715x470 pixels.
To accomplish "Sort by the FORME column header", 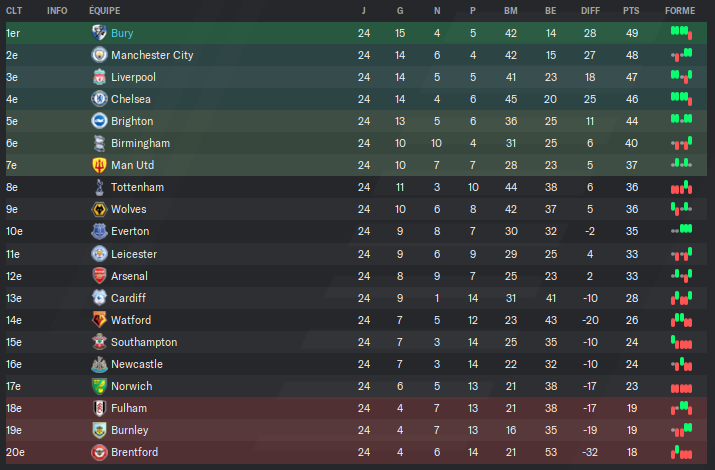I will pos(680,10).
